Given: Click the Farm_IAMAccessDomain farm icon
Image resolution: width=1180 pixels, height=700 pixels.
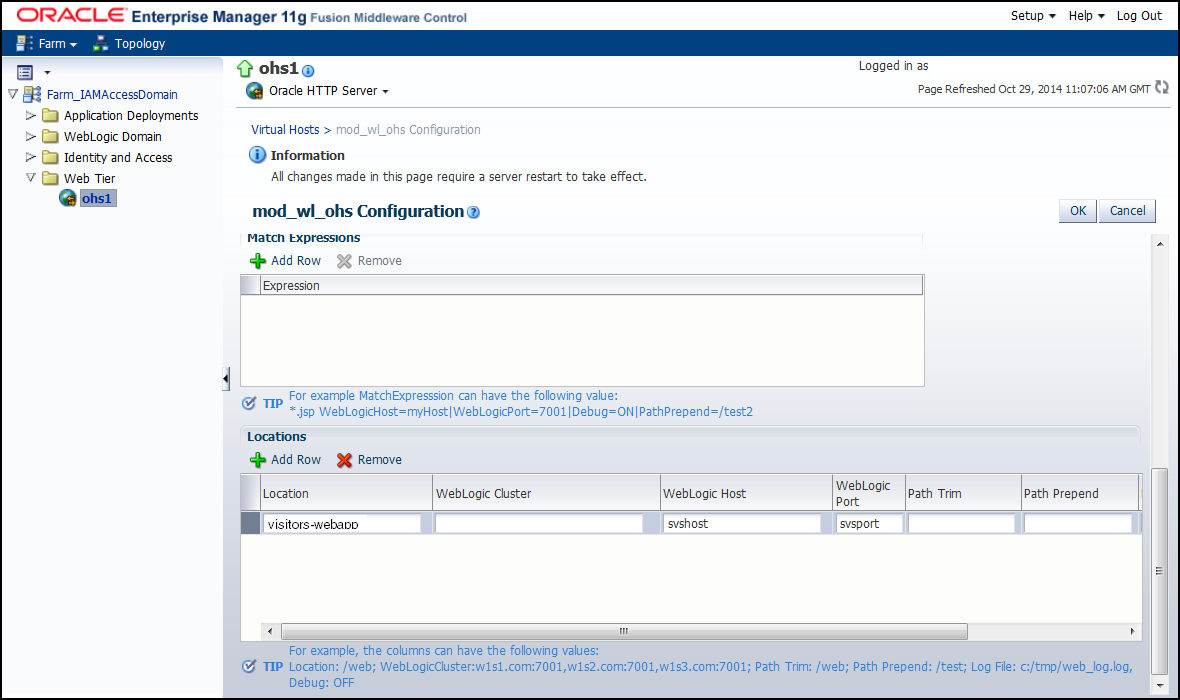Looking at the screenshot, I should tap(32, 94).
